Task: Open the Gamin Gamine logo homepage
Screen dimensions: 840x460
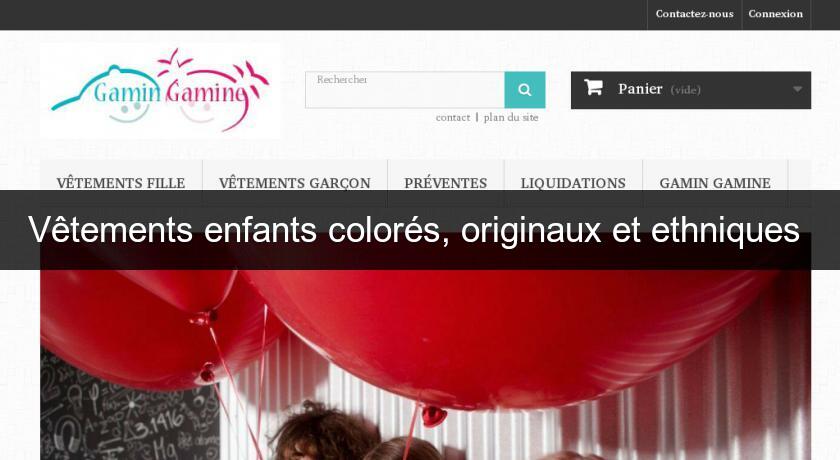Action: click(x=160, y=91)
